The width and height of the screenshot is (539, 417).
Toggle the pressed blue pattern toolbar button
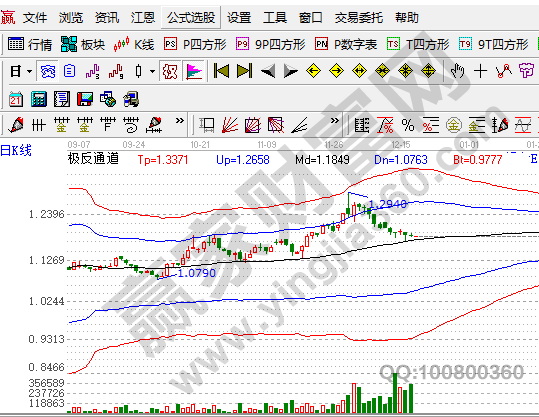point(48,72)
